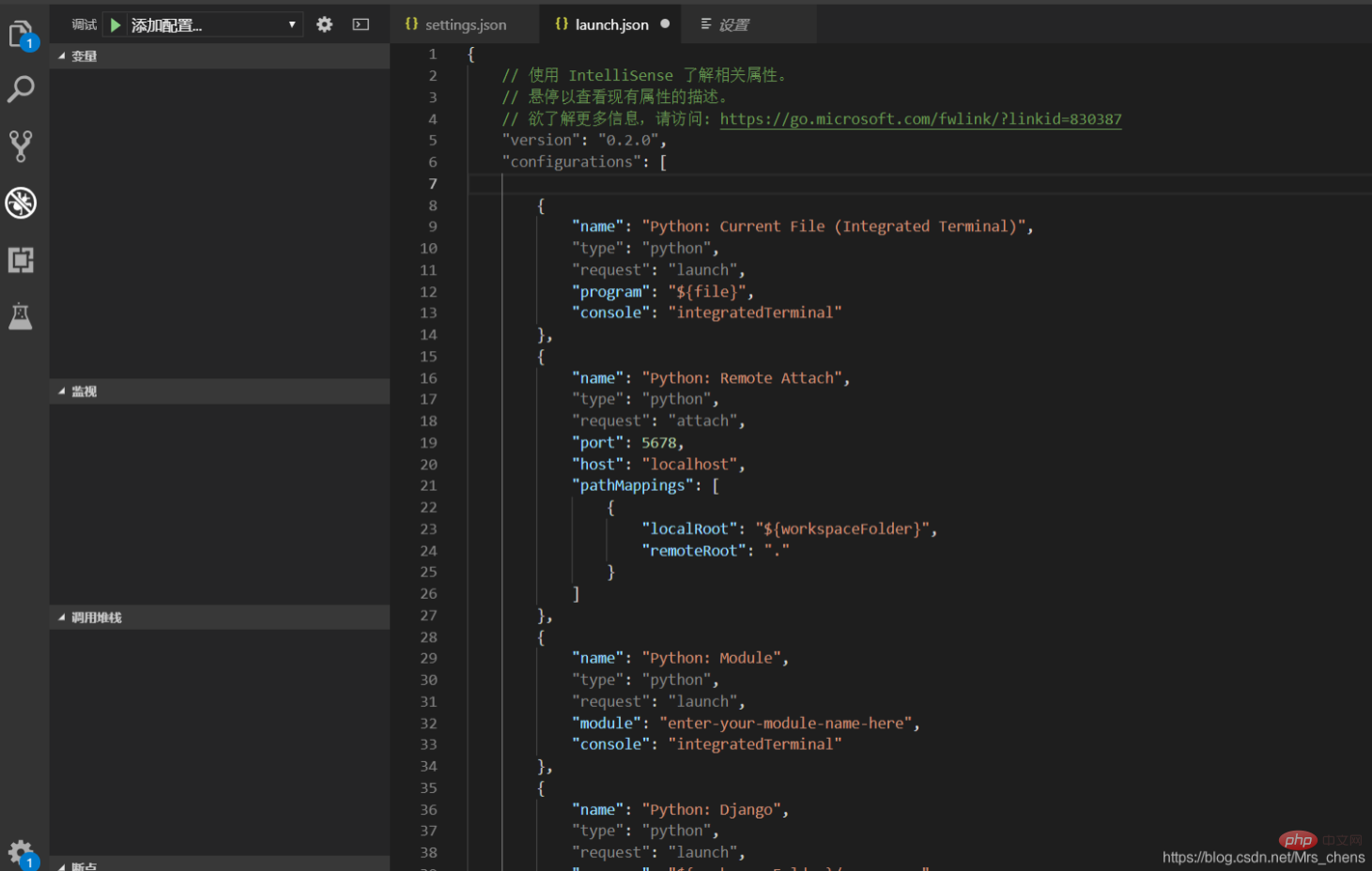Open the Extensions view icon

pos(21,260)
